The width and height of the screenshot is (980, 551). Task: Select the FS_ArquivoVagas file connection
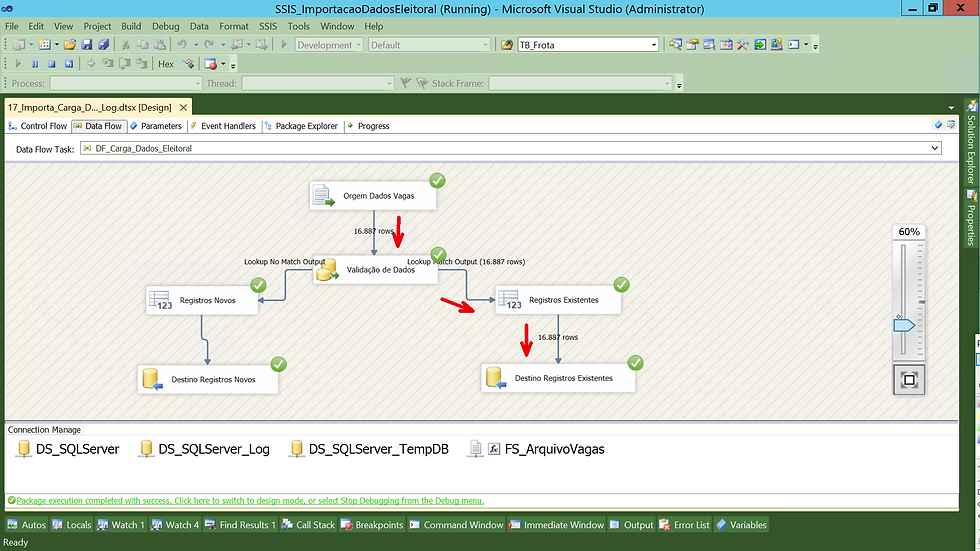[x=537, y=449]
